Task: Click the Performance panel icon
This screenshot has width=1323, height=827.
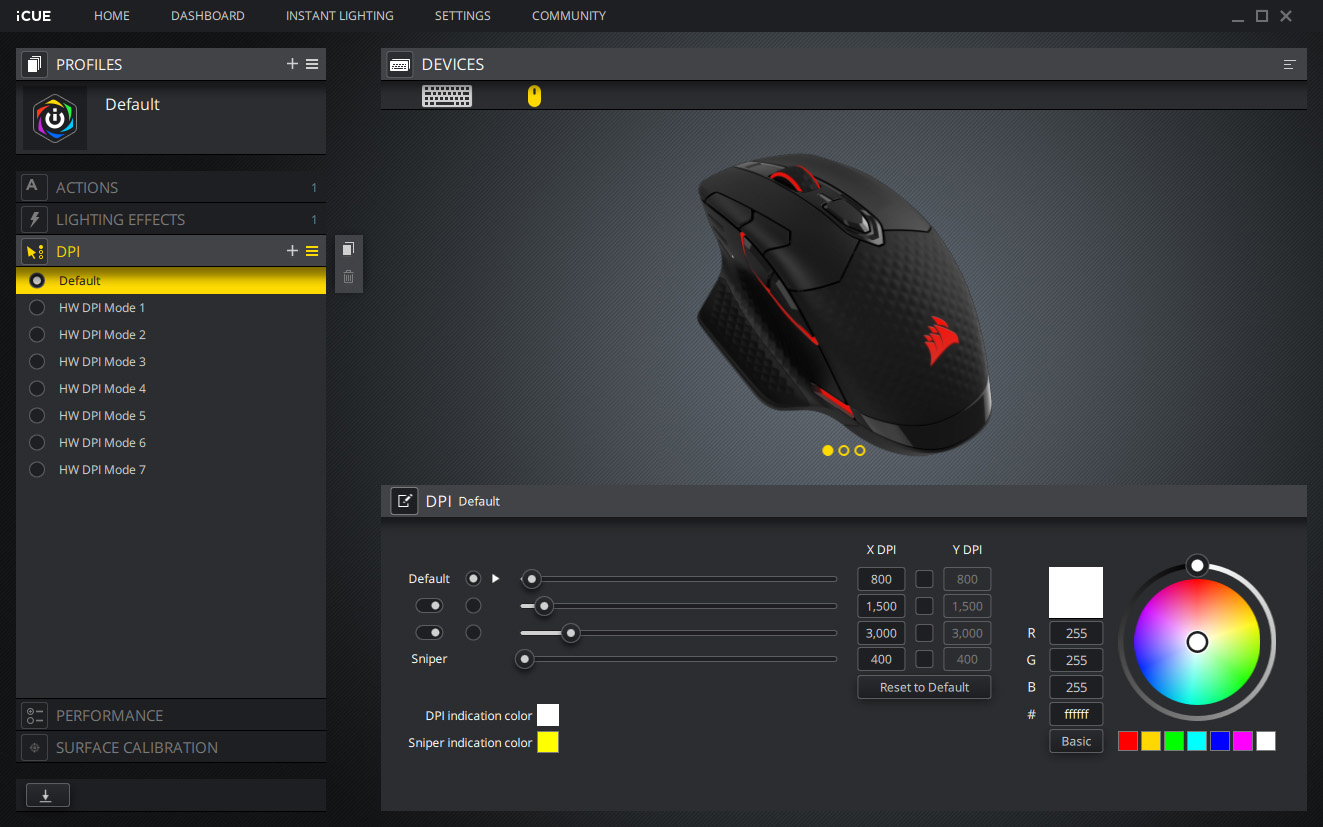Action: coord(33,715)
